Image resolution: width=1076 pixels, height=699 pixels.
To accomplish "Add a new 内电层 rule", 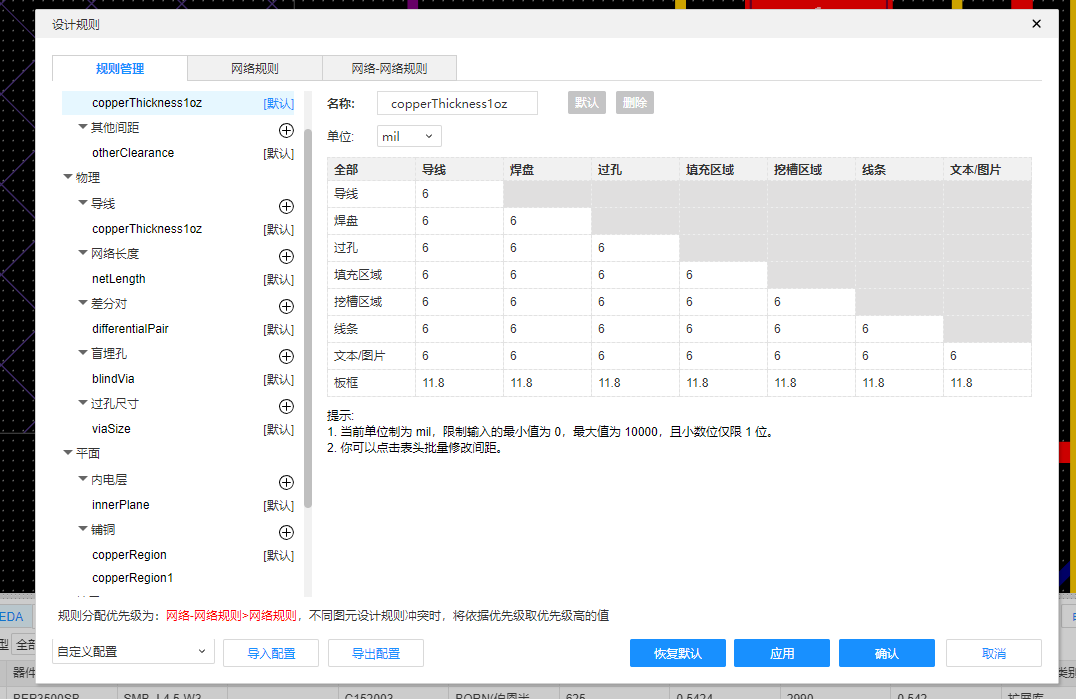I will click(x=286, y=482).
